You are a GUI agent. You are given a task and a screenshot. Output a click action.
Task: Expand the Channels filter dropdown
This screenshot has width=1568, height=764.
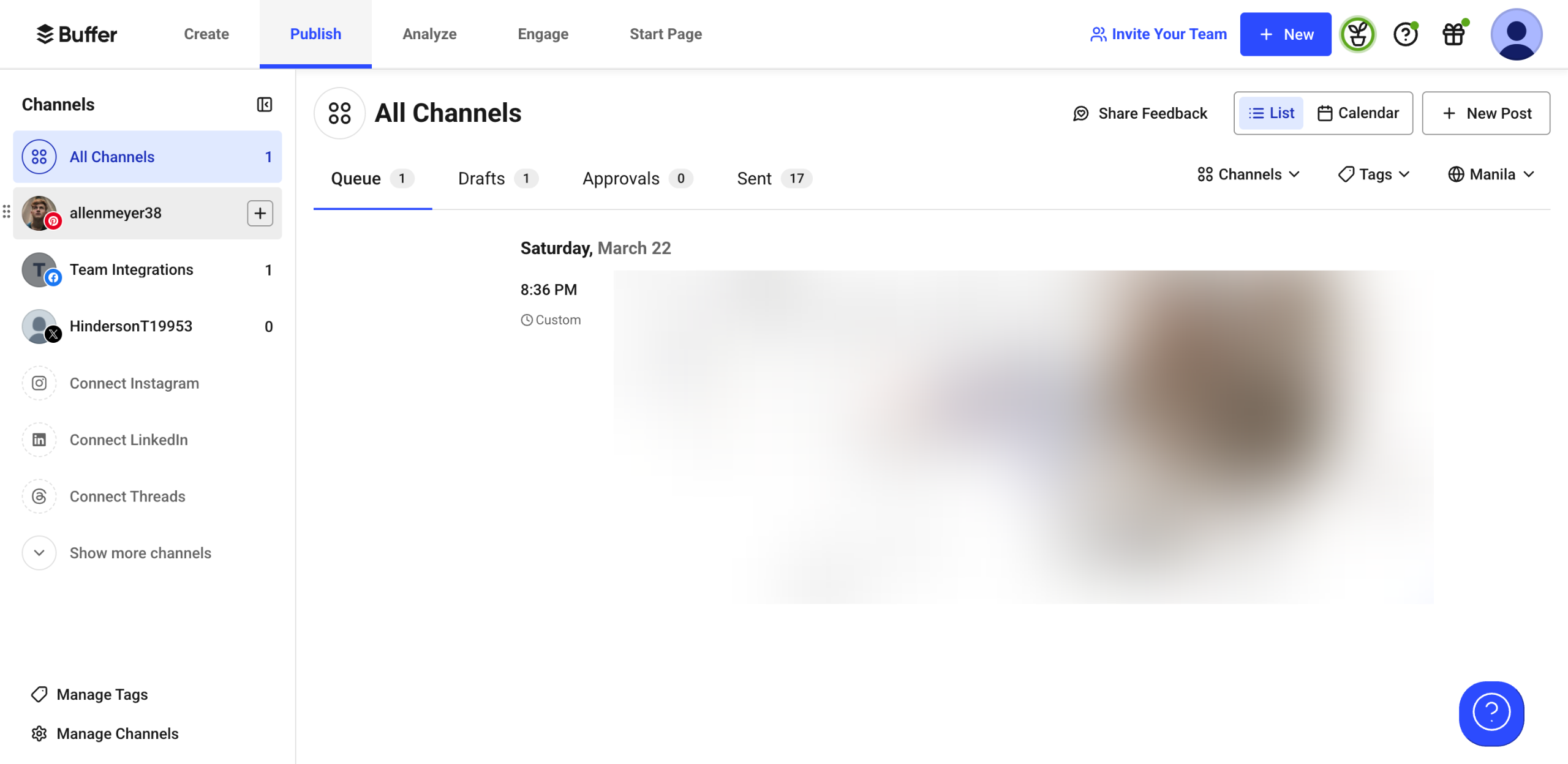1248,174
